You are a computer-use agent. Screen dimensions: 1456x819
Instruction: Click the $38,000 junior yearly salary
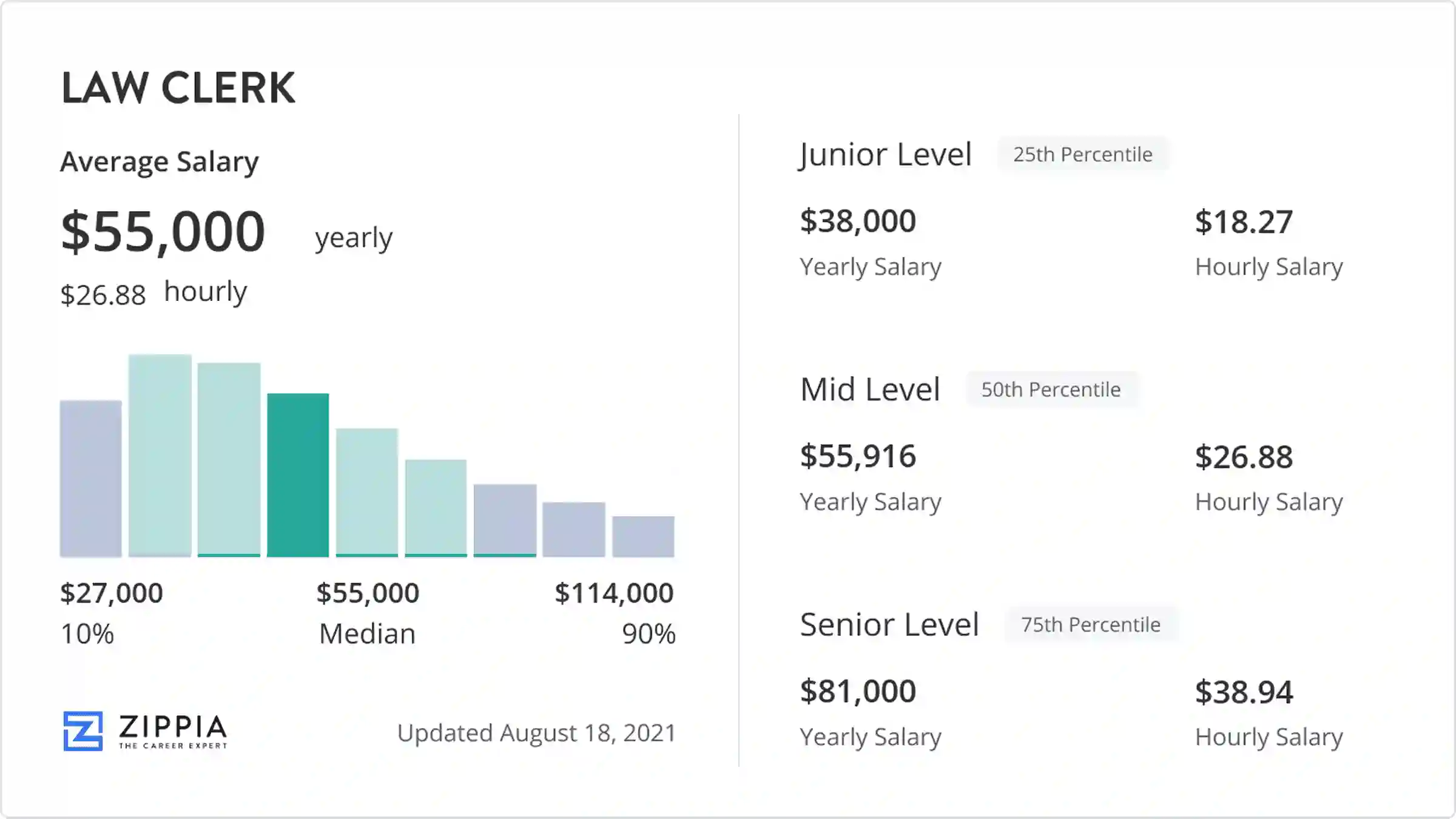click(x=858, y=221)
